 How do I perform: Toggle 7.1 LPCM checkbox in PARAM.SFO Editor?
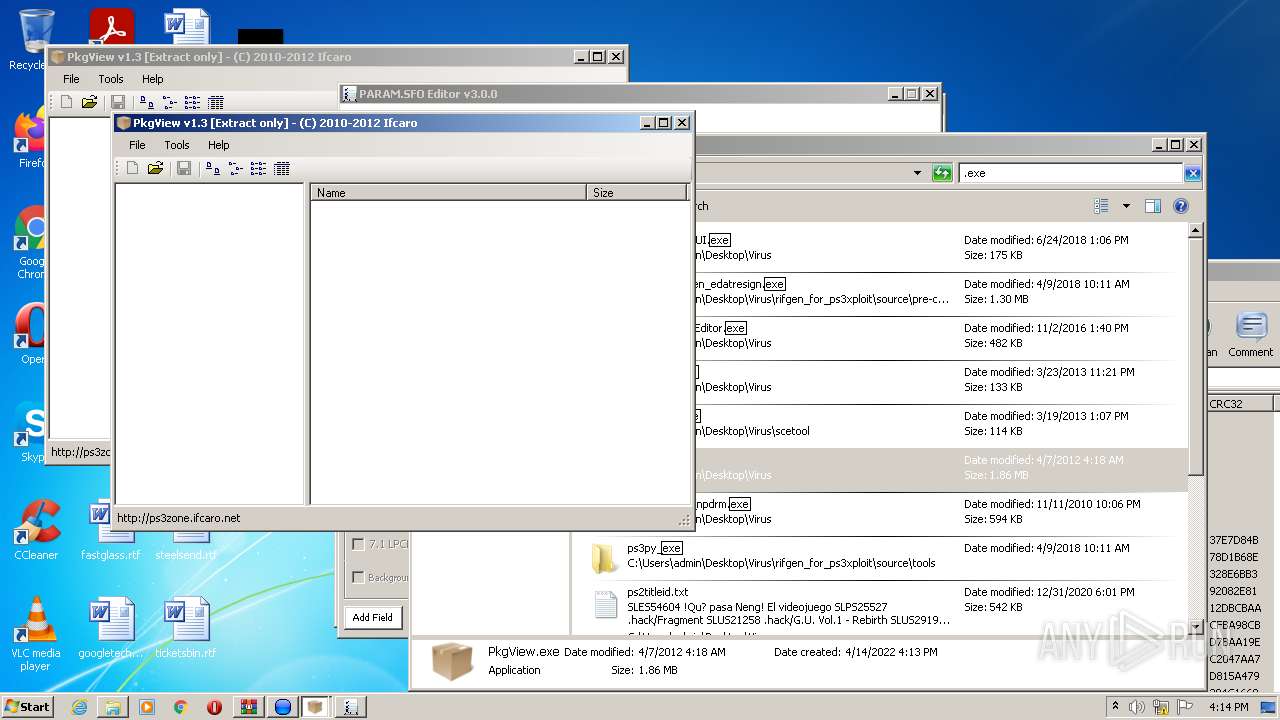358,544
